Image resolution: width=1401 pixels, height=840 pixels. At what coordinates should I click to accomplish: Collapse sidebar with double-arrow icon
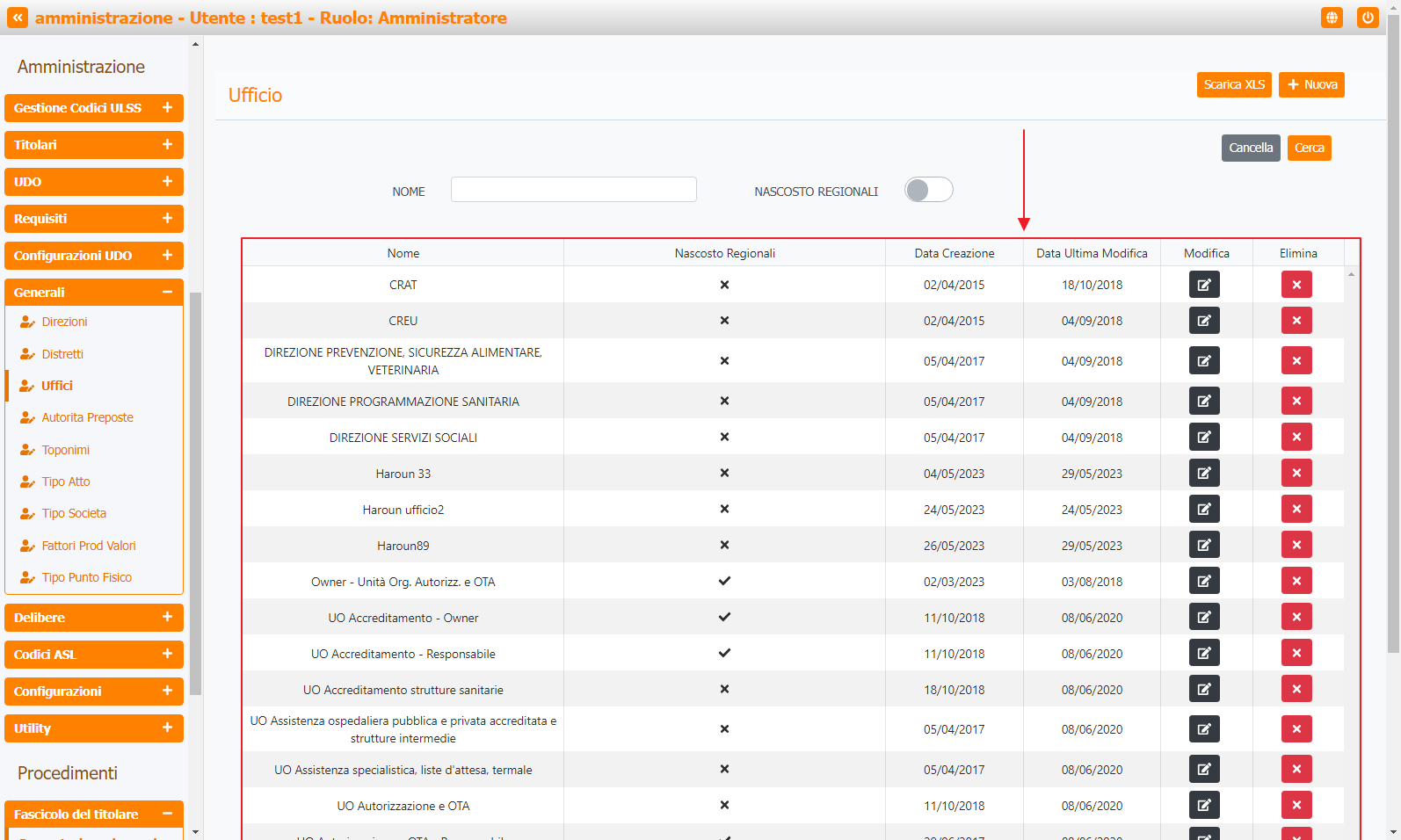click(18, 18)
